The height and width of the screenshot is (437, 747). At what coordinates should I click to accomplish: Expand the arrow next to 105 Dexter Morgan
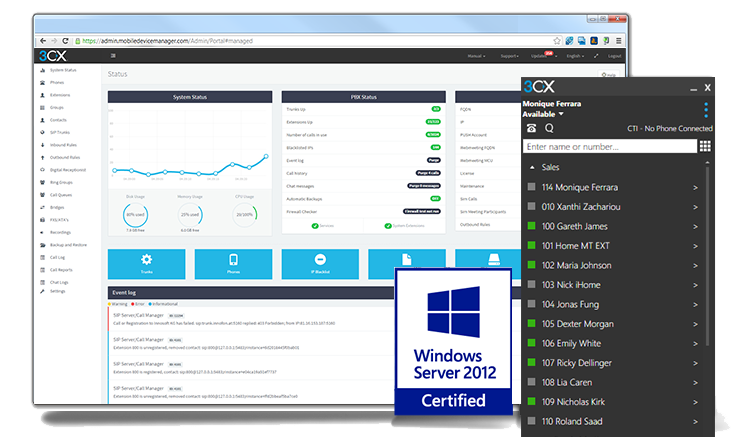696,324
